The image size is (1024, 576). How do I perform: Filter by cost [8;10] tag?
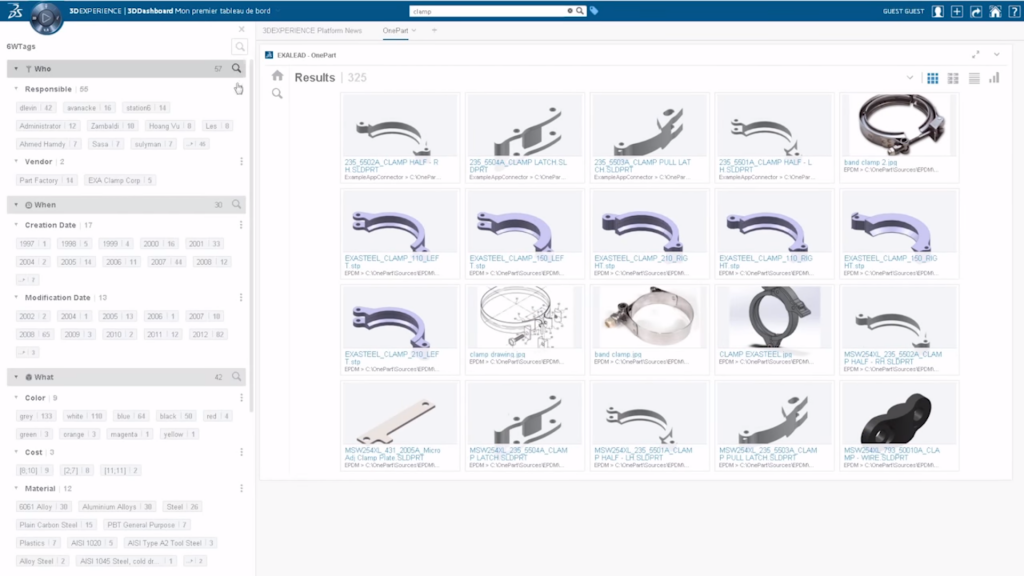[35, 470]
